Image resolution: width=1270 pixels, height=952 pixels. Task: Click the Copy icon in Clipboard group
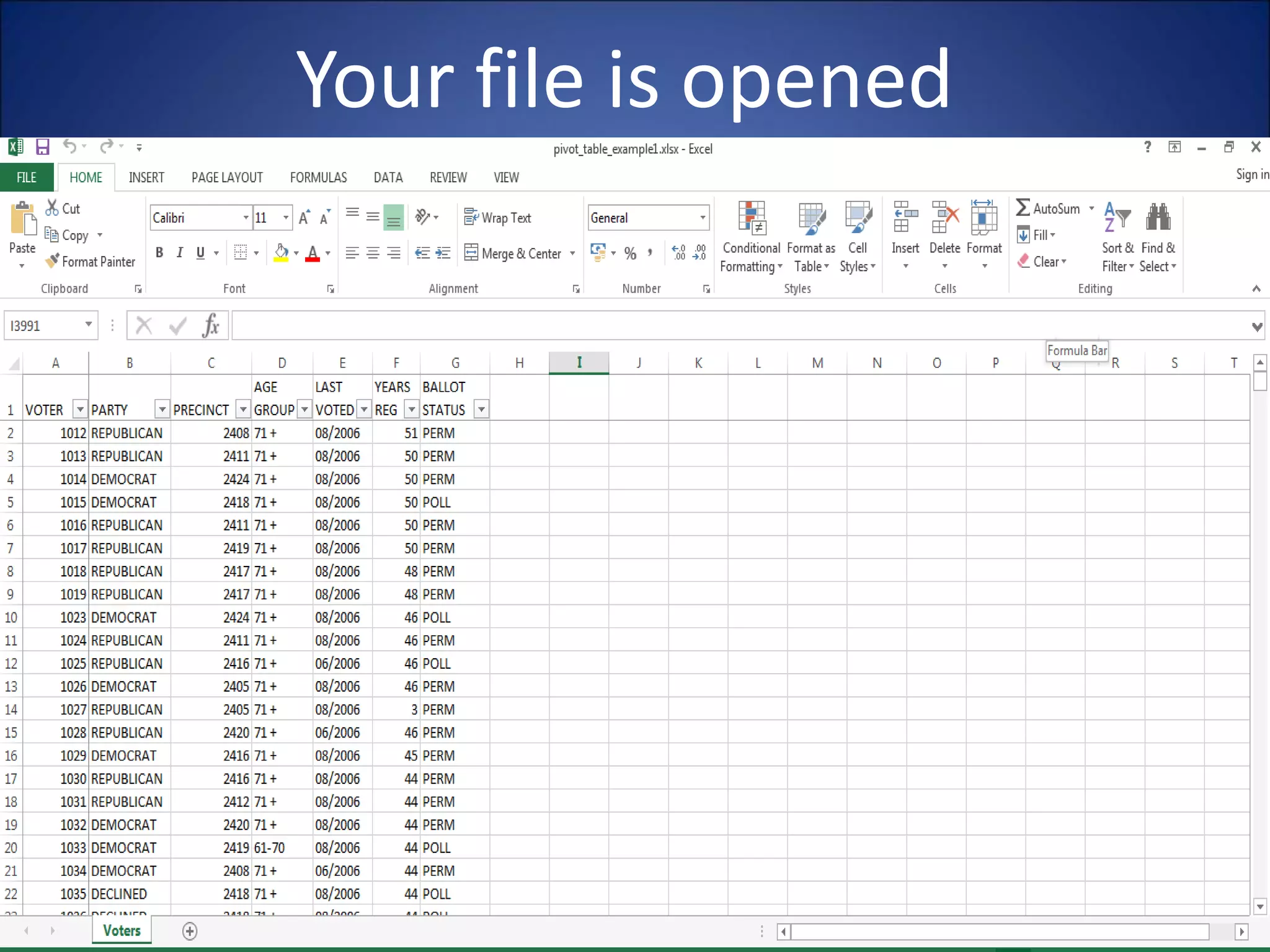[x=51, y=234]
